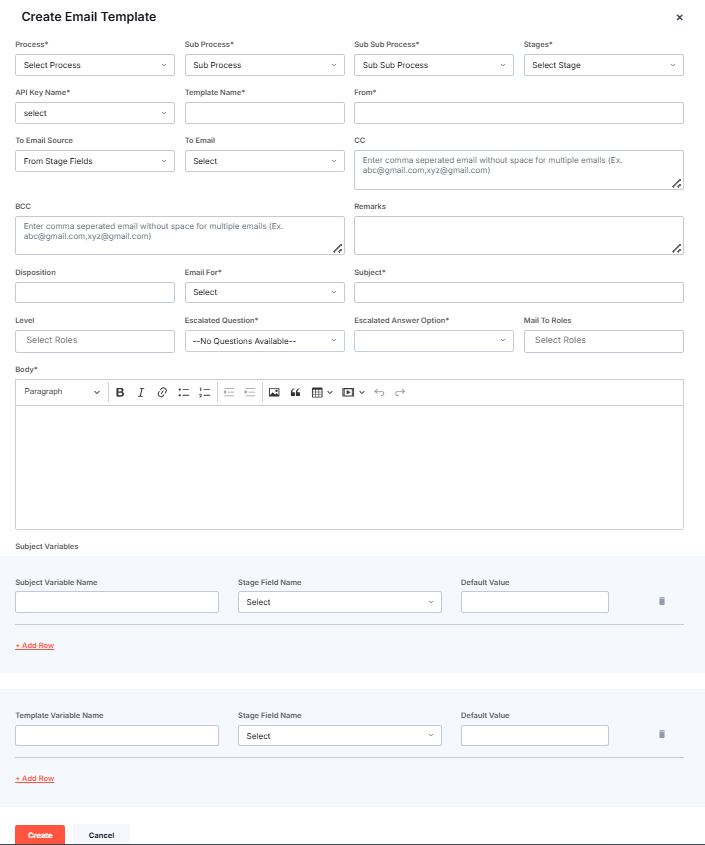
Task: Create a bulleted list in the Body
Action: pos(183,392)
